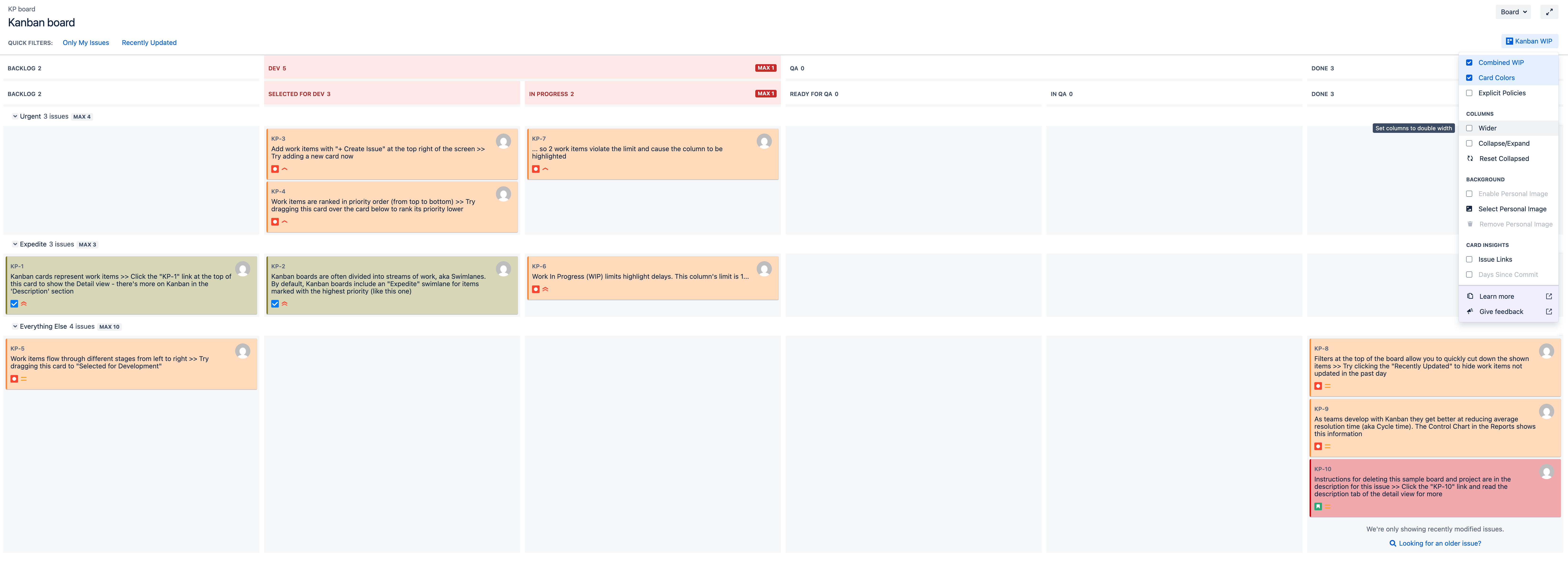This screenshot has width=1568, height=568.
Task: Click the bug issue type icon on KP-3
Action: 275,169
